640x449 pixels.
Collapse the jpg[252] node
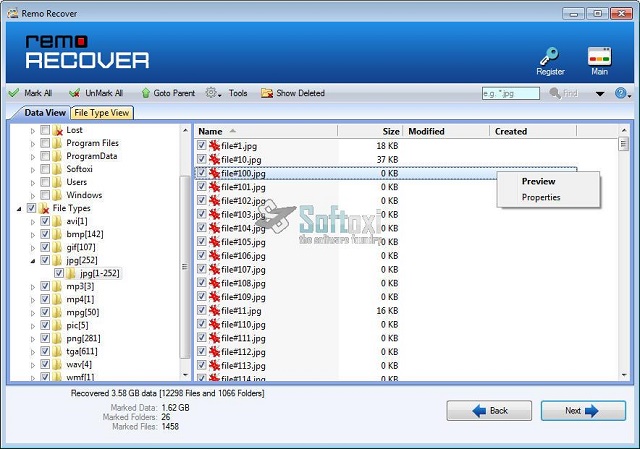click(x=33, y=261)
